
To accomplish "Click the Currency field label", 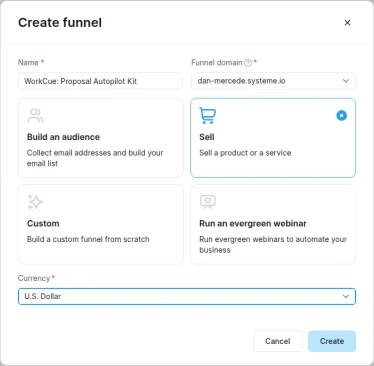I will [34, 278].
